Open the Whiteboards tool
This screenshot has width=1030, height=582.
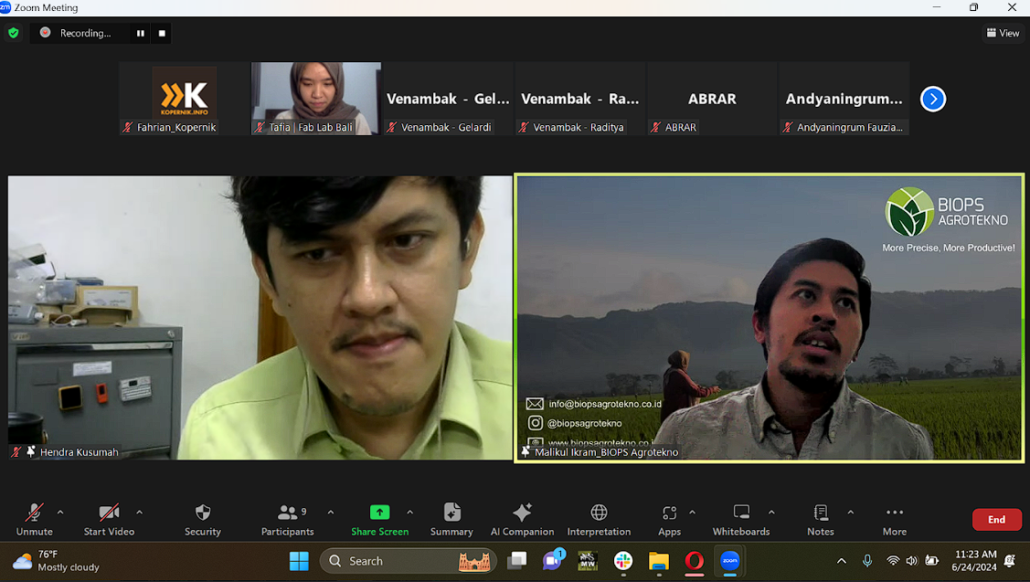pyautogui.click(x=741, y=518)
